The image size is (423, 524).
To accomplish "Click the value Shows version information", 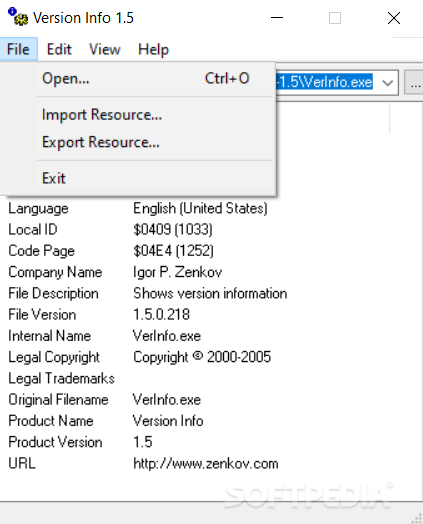I will pos(210,293).
